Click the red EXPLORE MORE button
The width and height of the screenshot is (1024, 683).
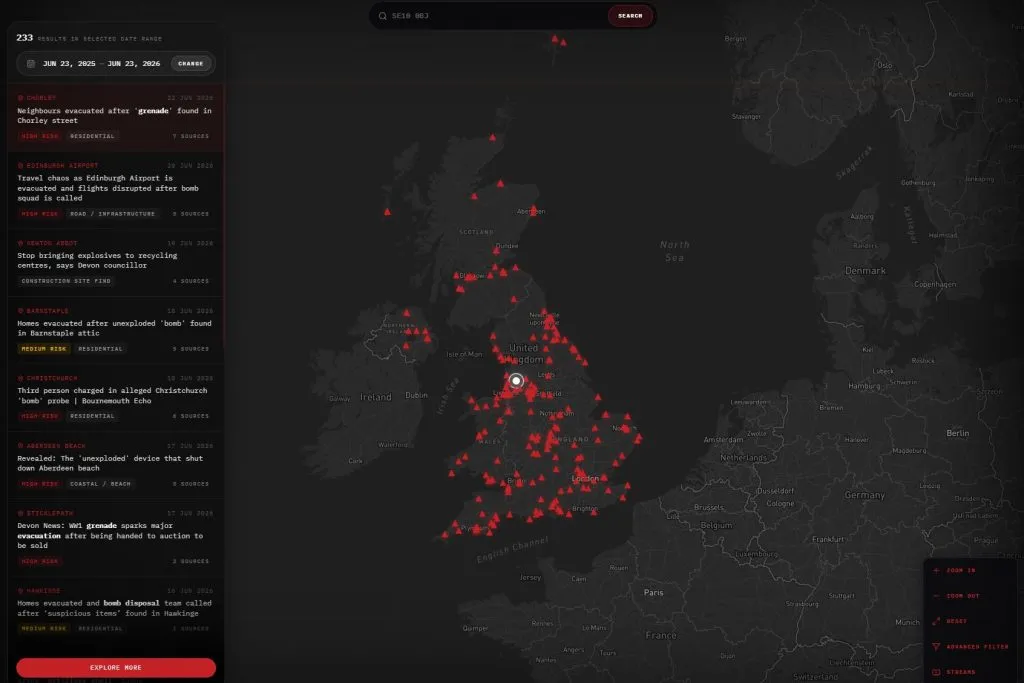[x=116, y=667]
